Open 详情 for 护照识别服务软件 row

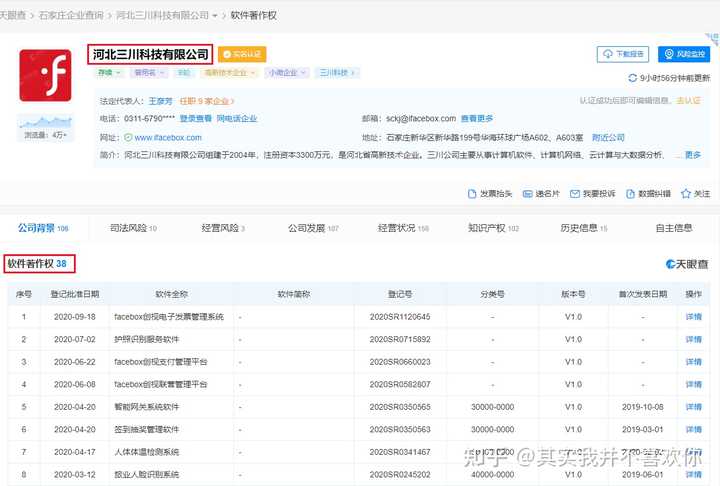(693, 339)
